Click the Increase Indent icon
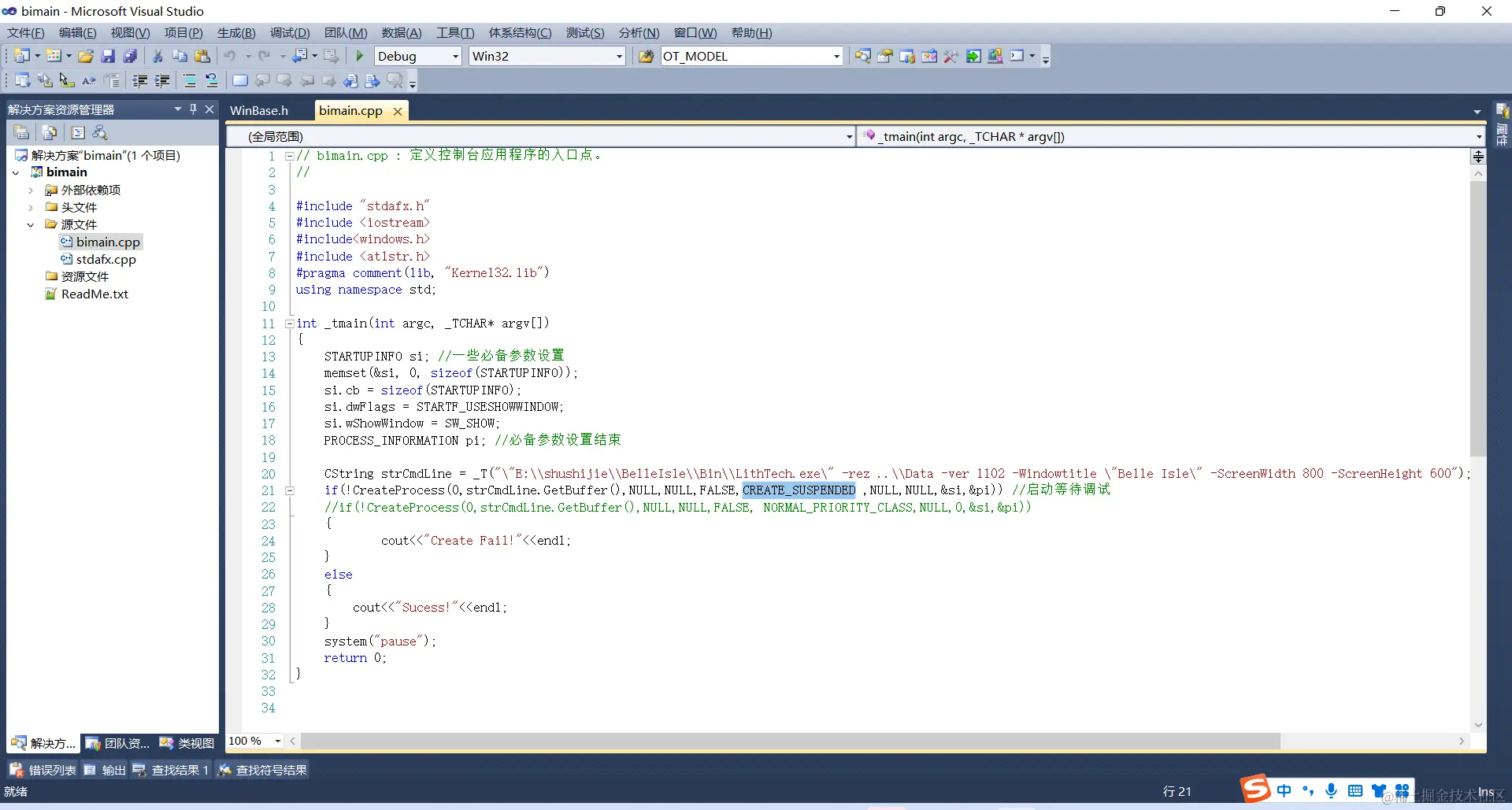 click(162, 80)
